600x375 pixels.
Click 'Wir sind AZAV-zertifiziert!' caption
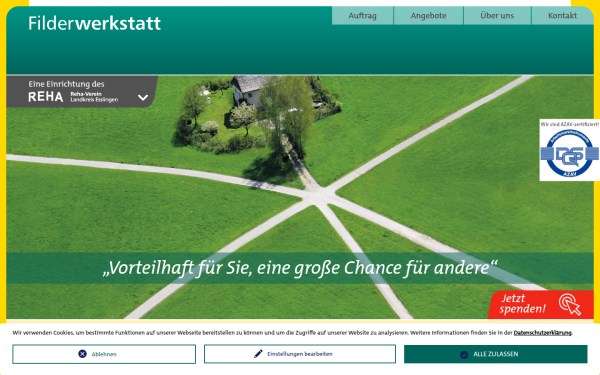tap(569, 124)
